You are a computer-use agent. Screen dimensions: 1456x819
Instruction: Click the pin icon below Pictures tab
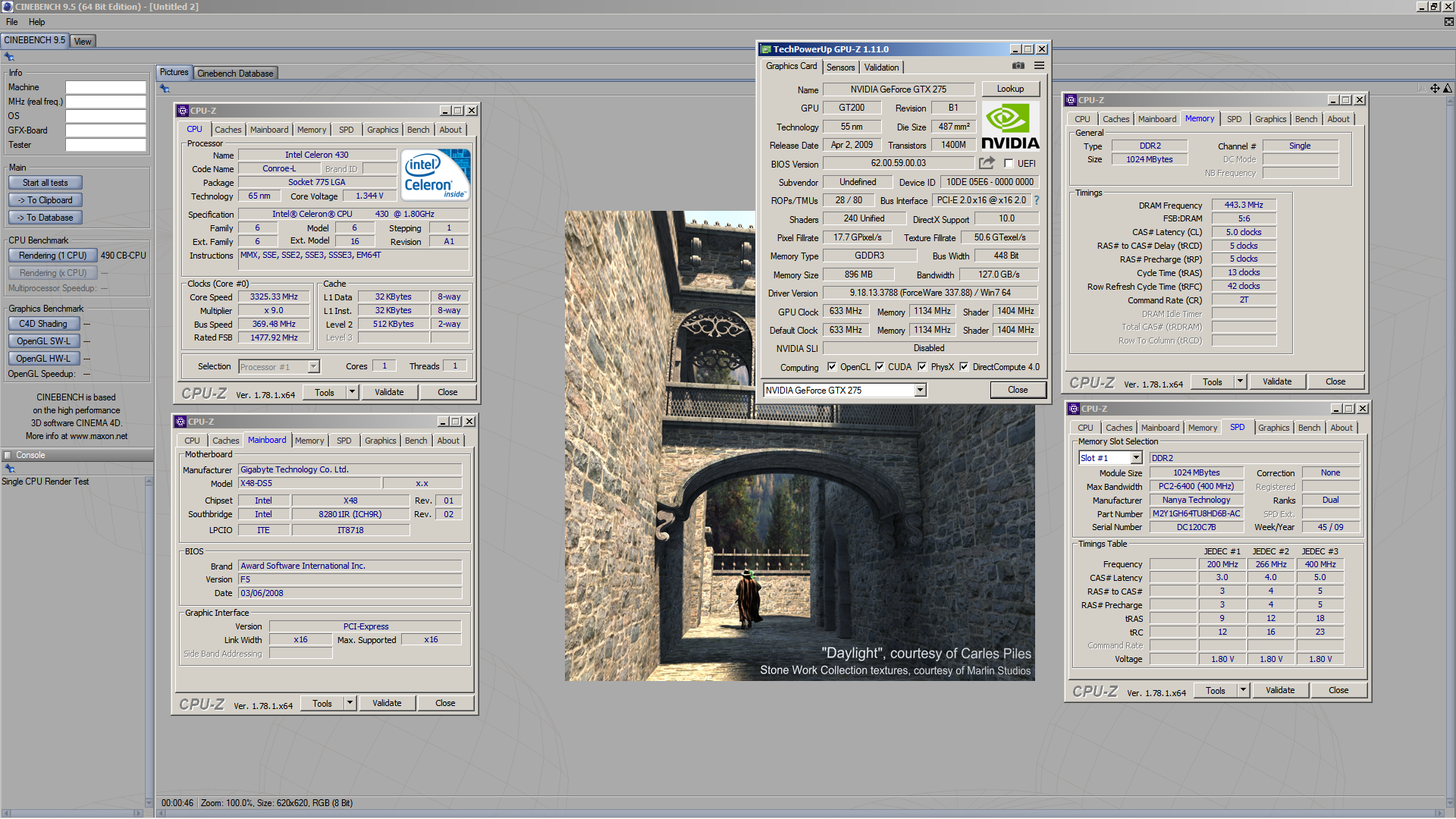coord(165,89)
